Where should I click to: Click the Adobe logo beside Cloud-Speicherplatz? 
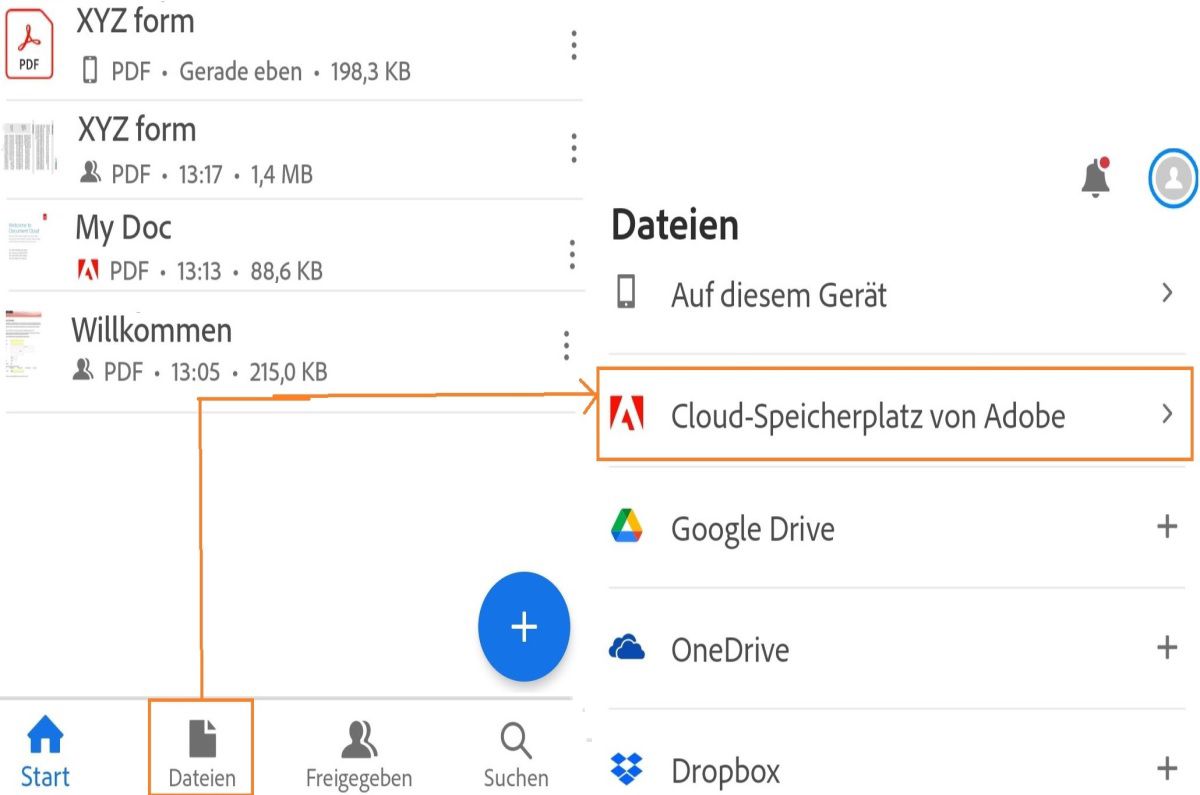tap(627, 413)
